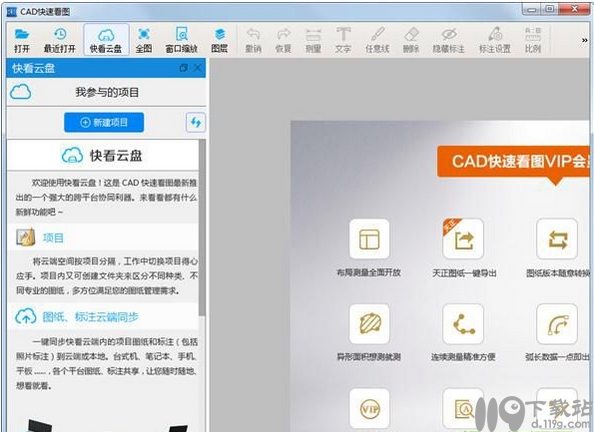
Task: Click the 撤销 undo icon
Action: pos(253,40)
